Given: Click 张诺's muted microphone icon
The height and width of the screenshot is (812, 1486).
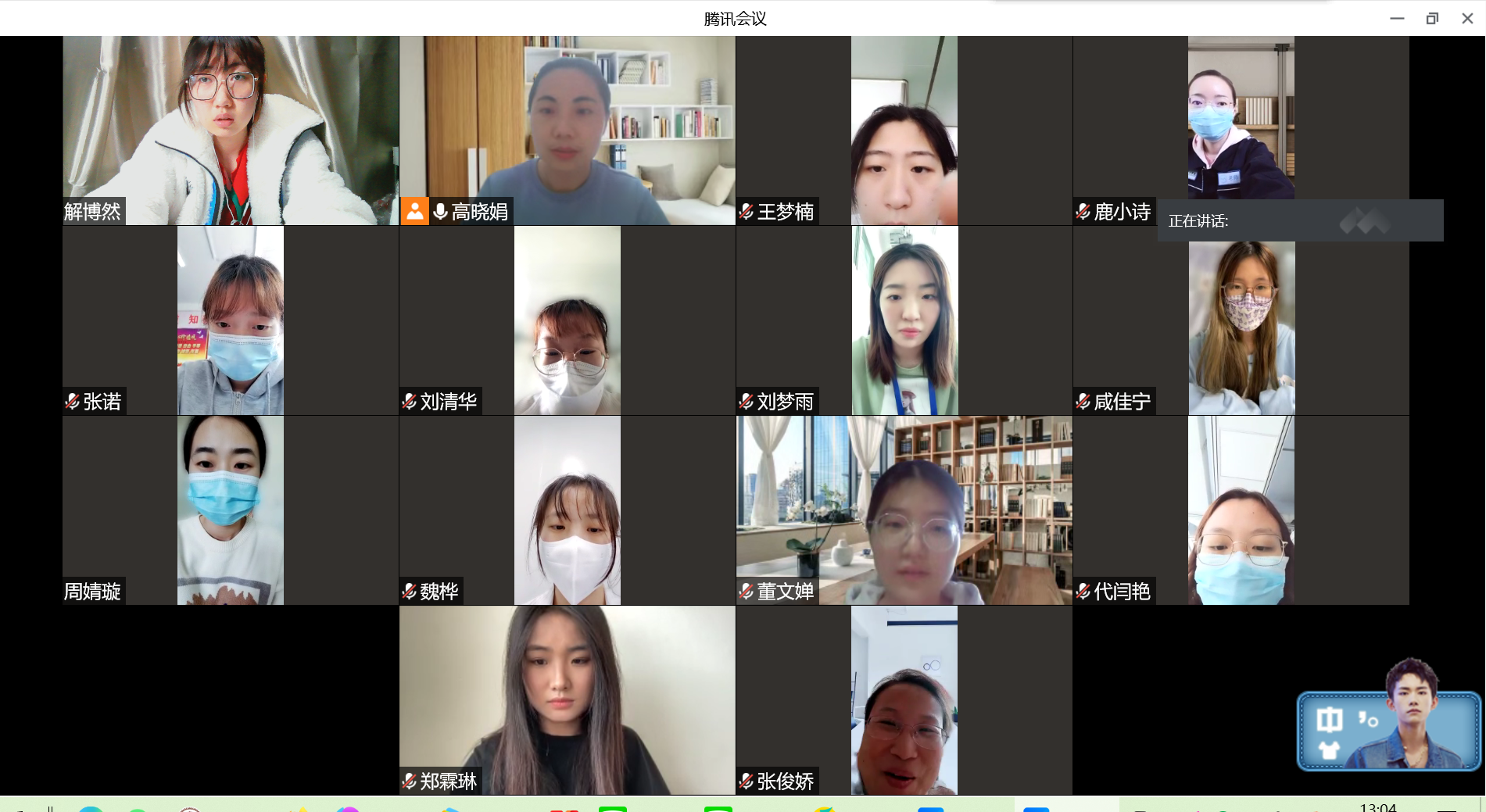Looking at the screenshot, I should [x=72, y=402].
